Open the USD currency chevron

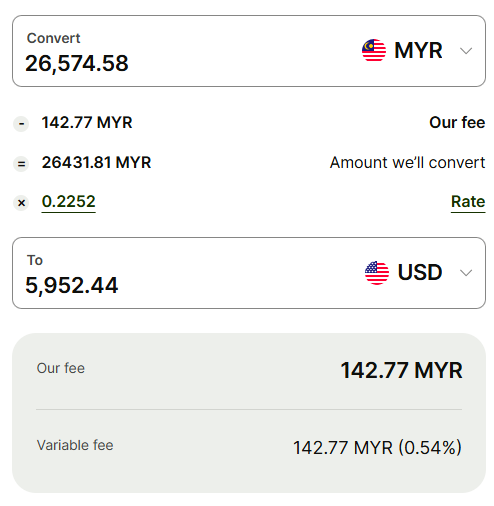tap(466, 273)
